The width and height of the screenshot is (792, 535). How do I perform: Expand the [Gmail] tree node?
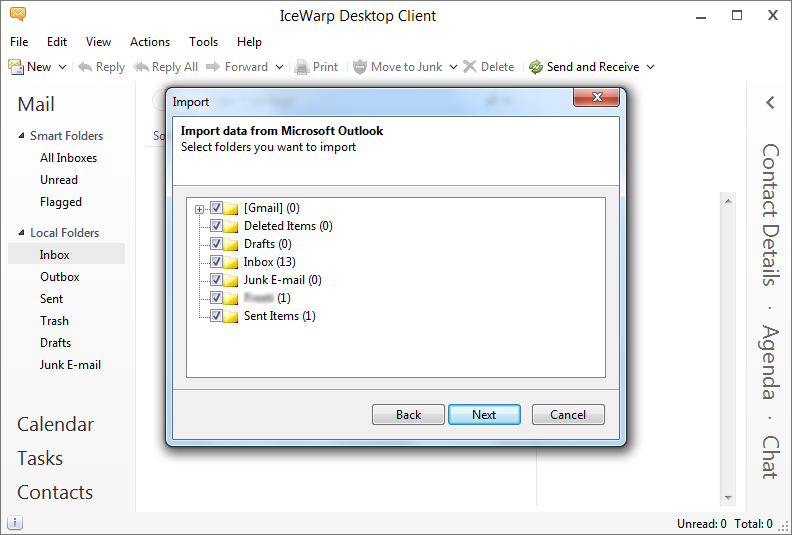pyautogui.click(x=200, y=209)
